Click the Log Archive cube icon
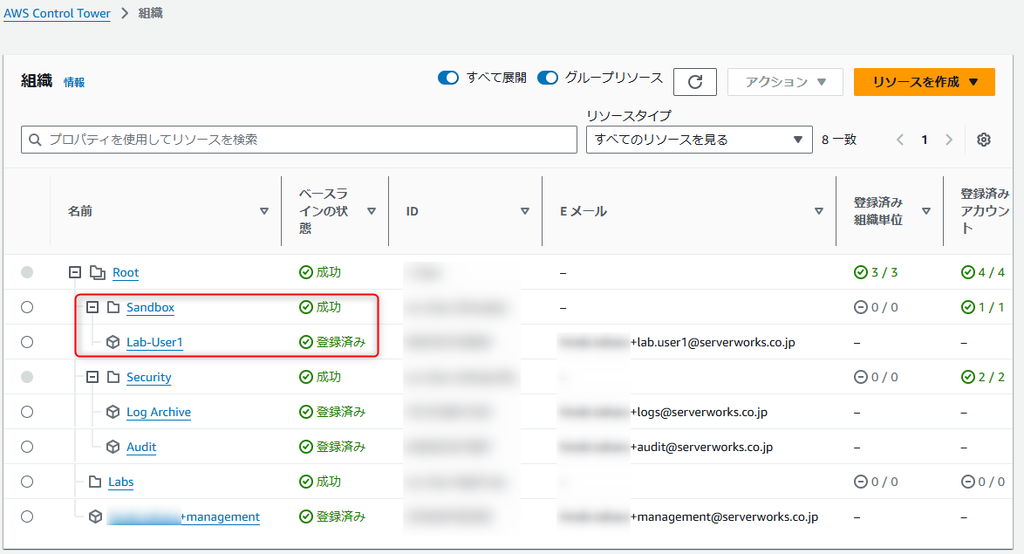1024x554 pixels. click(113, 412)
